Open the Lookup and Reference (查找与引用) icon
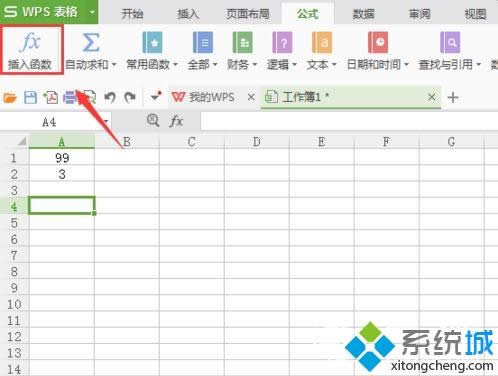Screen dimensions: 498x376 click(x=450, y=42)
